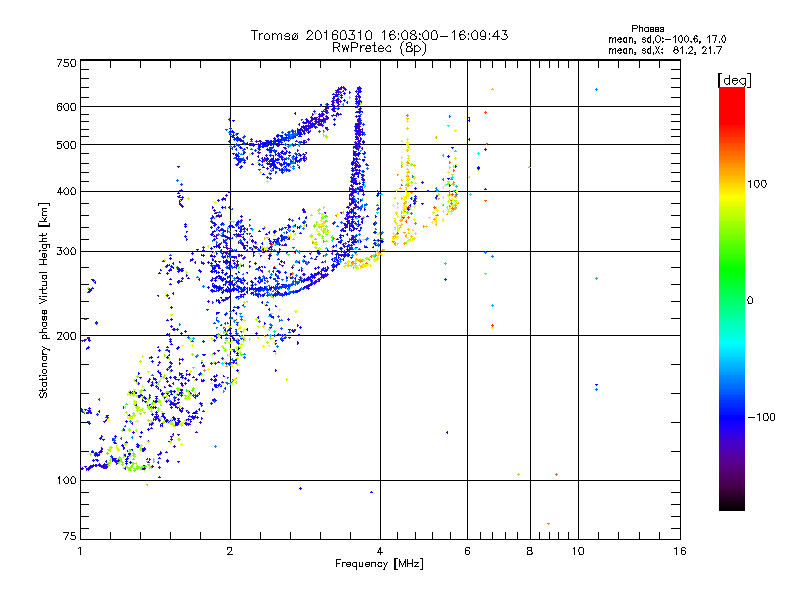Click the '16' tick label on frequency axis
Image resolution: width=800 pixels, height=600 pixels.
coord(680,551)
